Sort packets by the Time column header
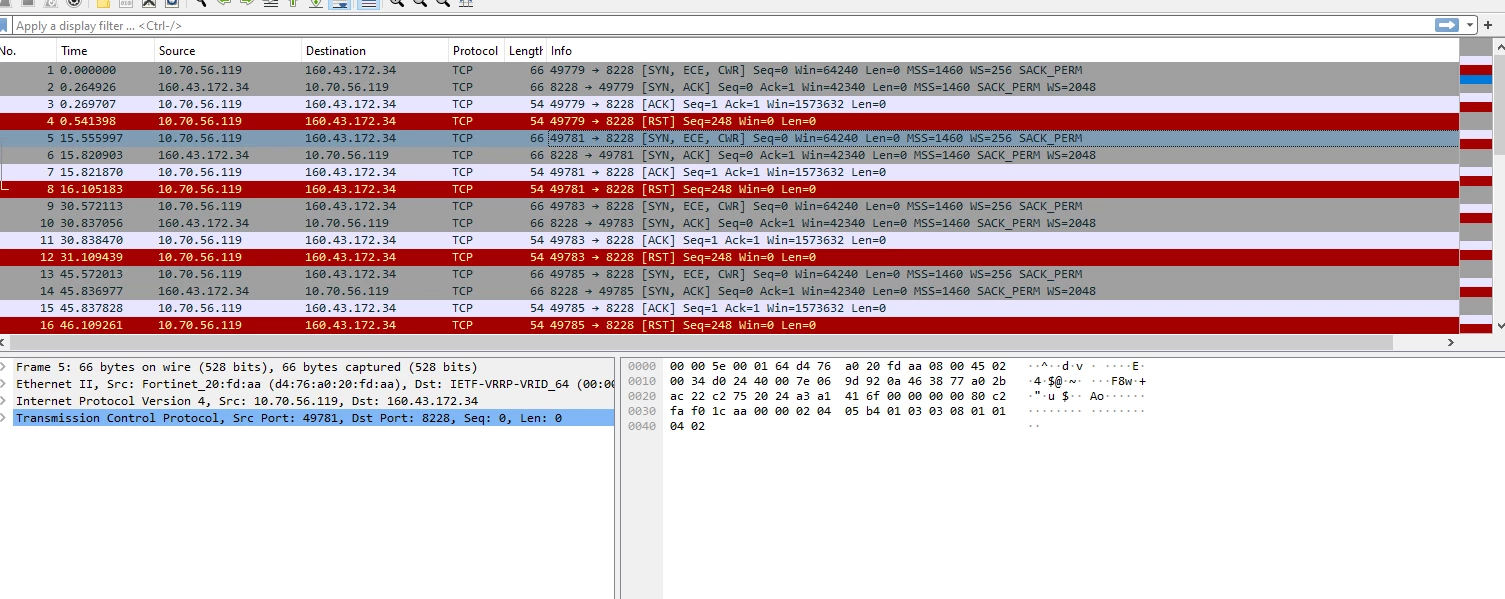This screenshot has width=1505, height=599. click(105, 51)
